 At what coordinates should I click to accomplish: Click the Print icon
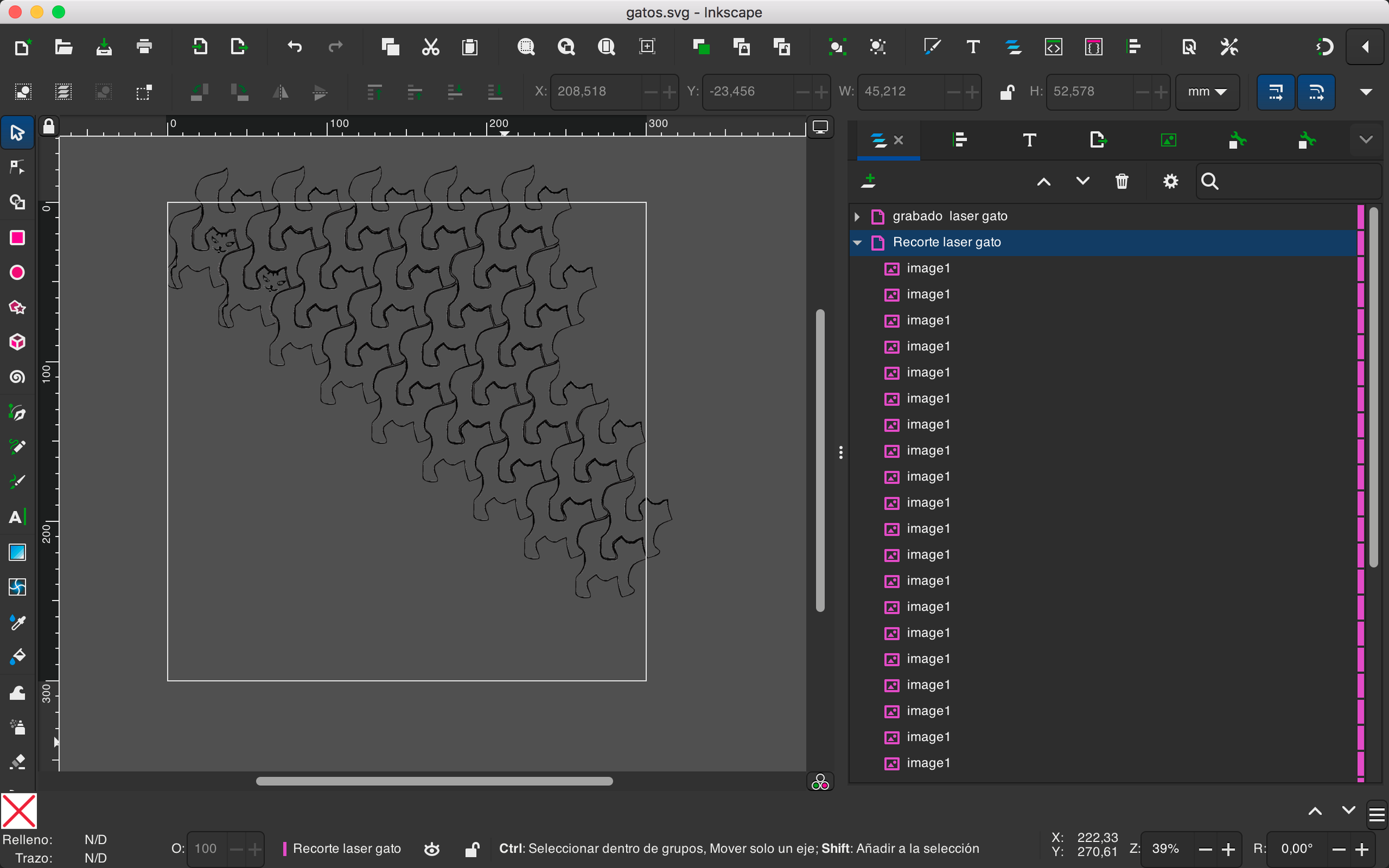pos(144,46)
